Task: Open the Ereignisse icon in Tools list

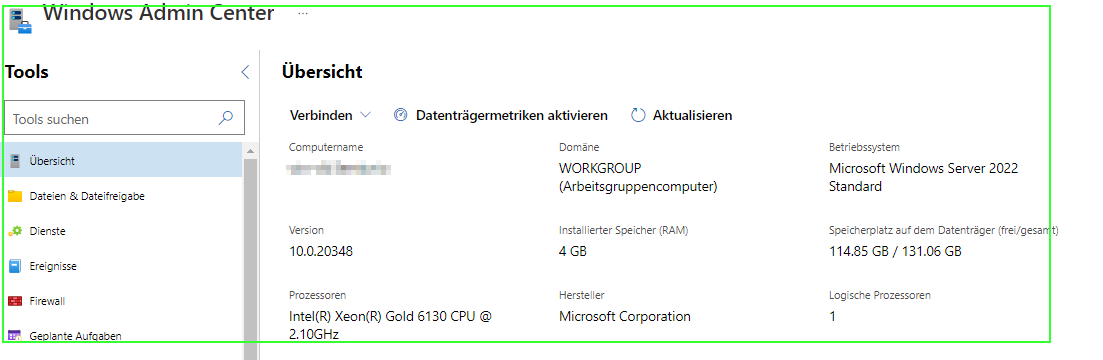Action: (x=15, y=266)
